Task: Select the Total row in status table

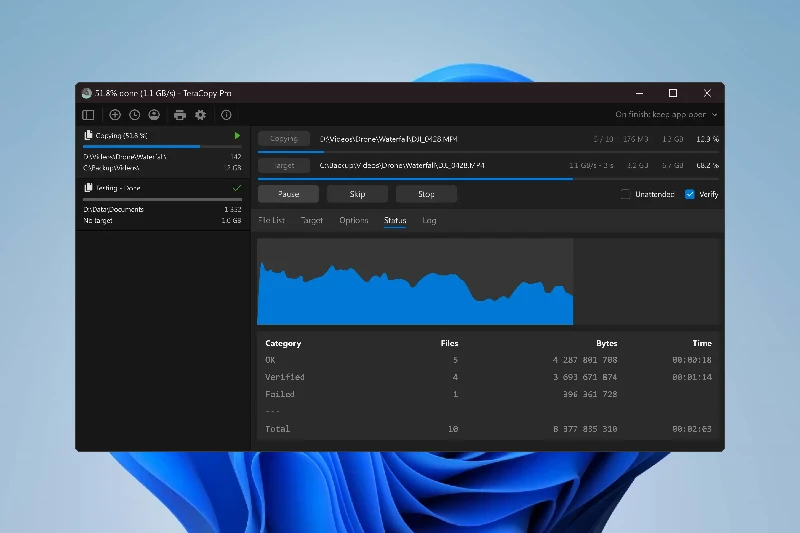Action: (x=488, y=429)
